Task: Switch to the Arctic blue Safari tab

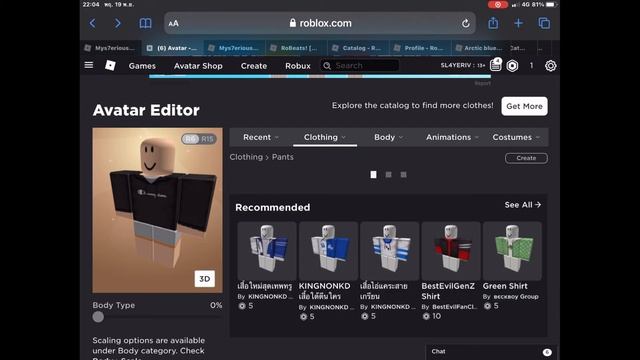Action: pyautogui.click(x=480, y=48)
